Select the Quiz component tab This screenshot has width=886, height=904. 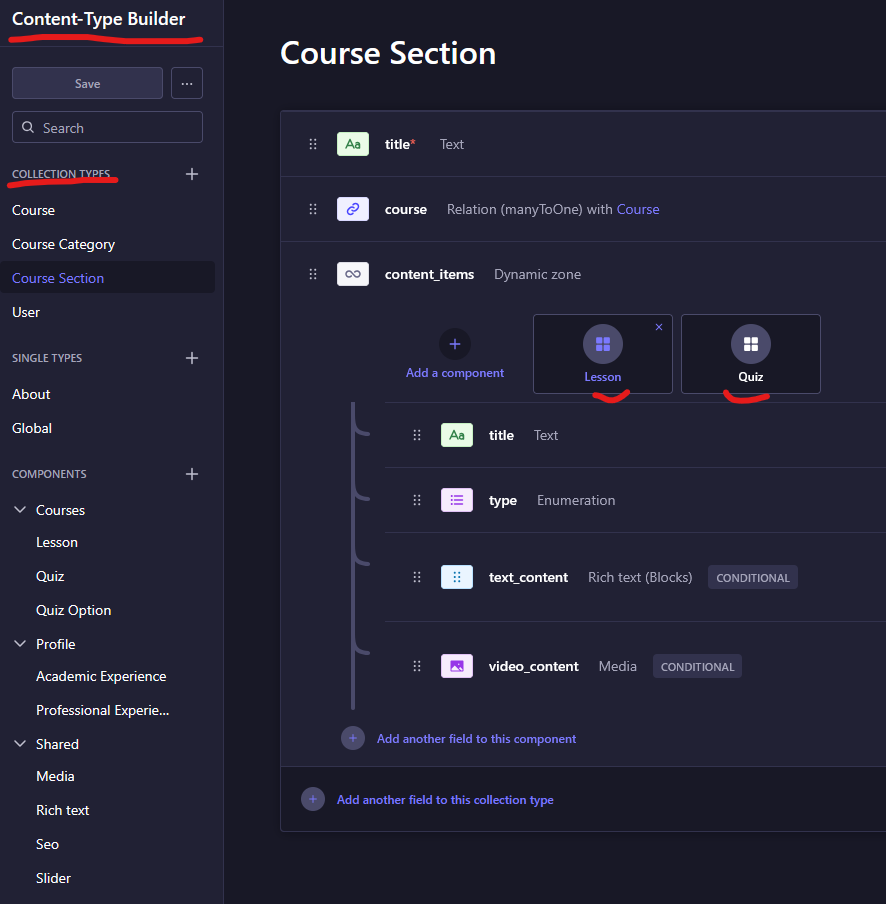[751, 354]
